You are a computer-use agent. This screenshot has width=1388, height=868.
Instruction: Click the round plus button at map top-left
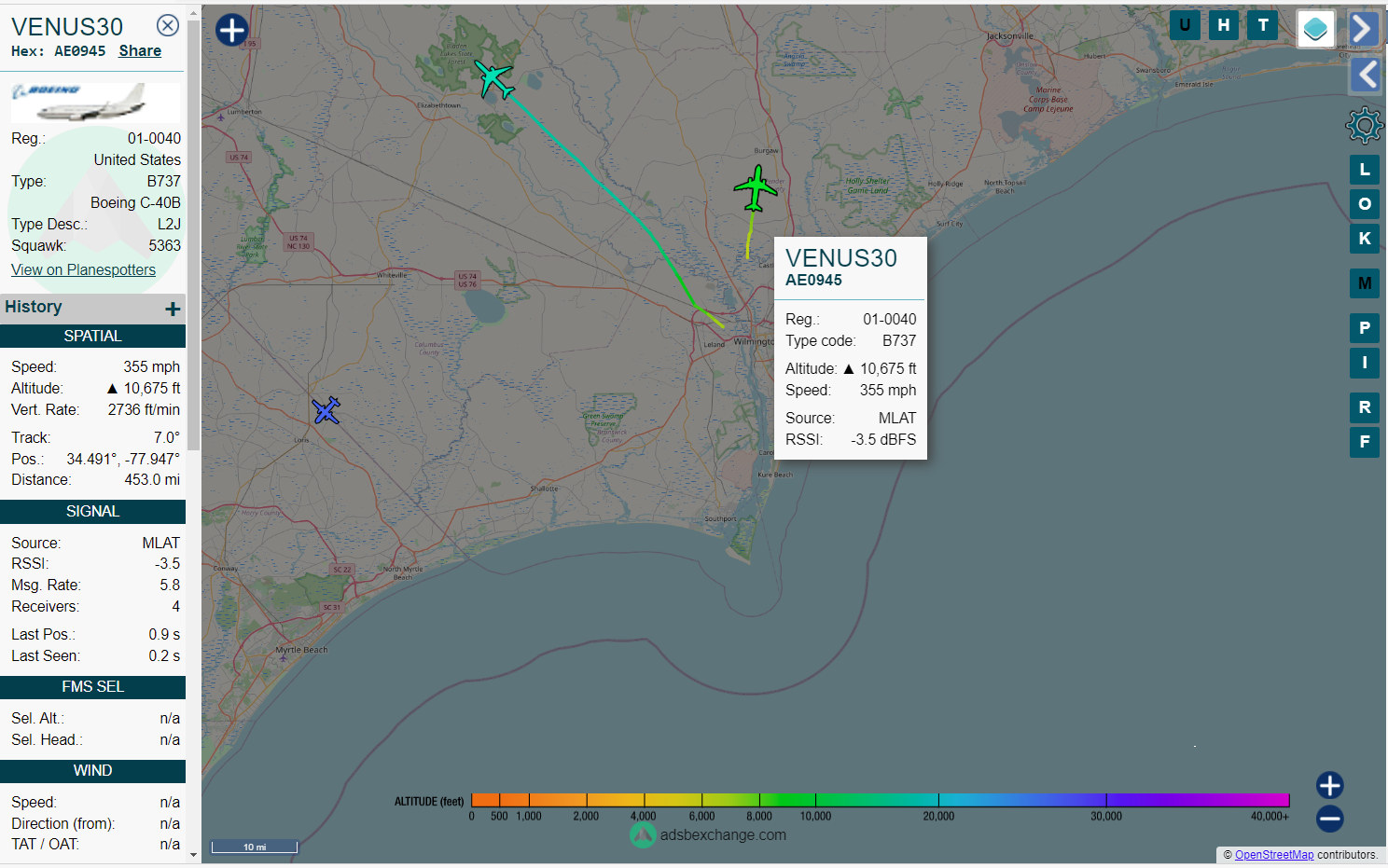(x=231, y=30)
